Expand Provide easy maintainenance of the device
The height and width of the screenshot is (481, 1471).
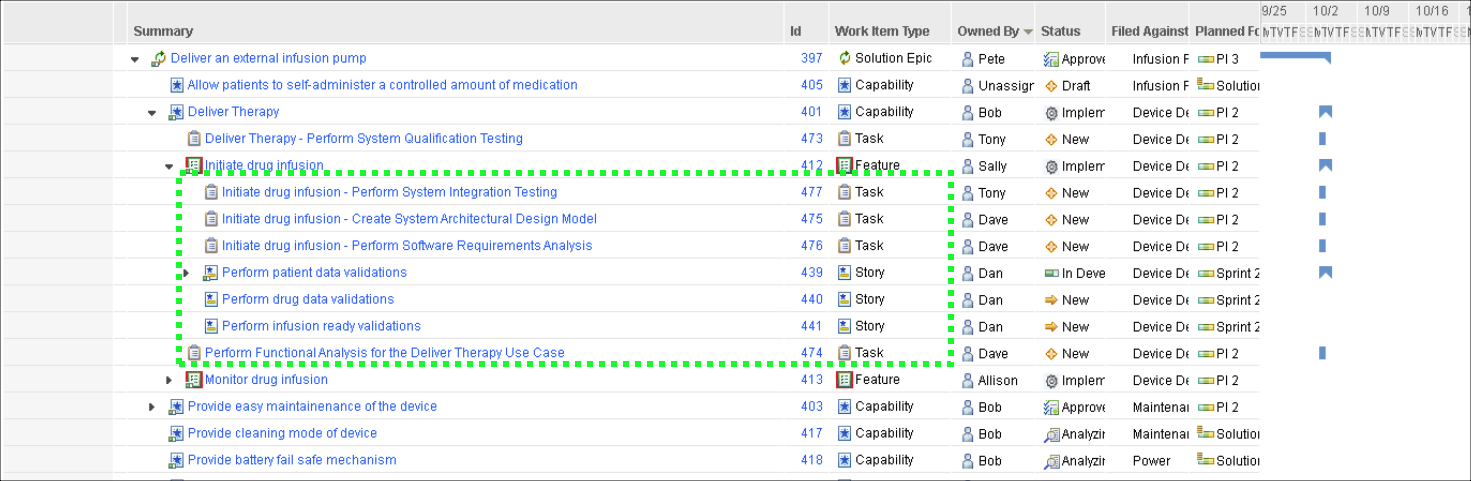[152, 407]
